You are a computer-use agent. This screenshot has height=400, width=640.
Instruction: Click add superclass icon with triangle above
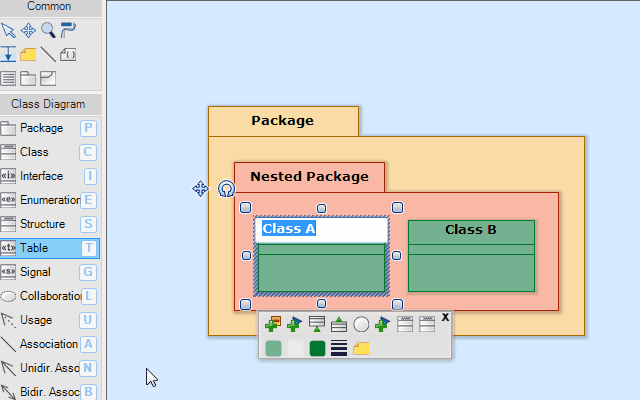[x=339, y=324]
